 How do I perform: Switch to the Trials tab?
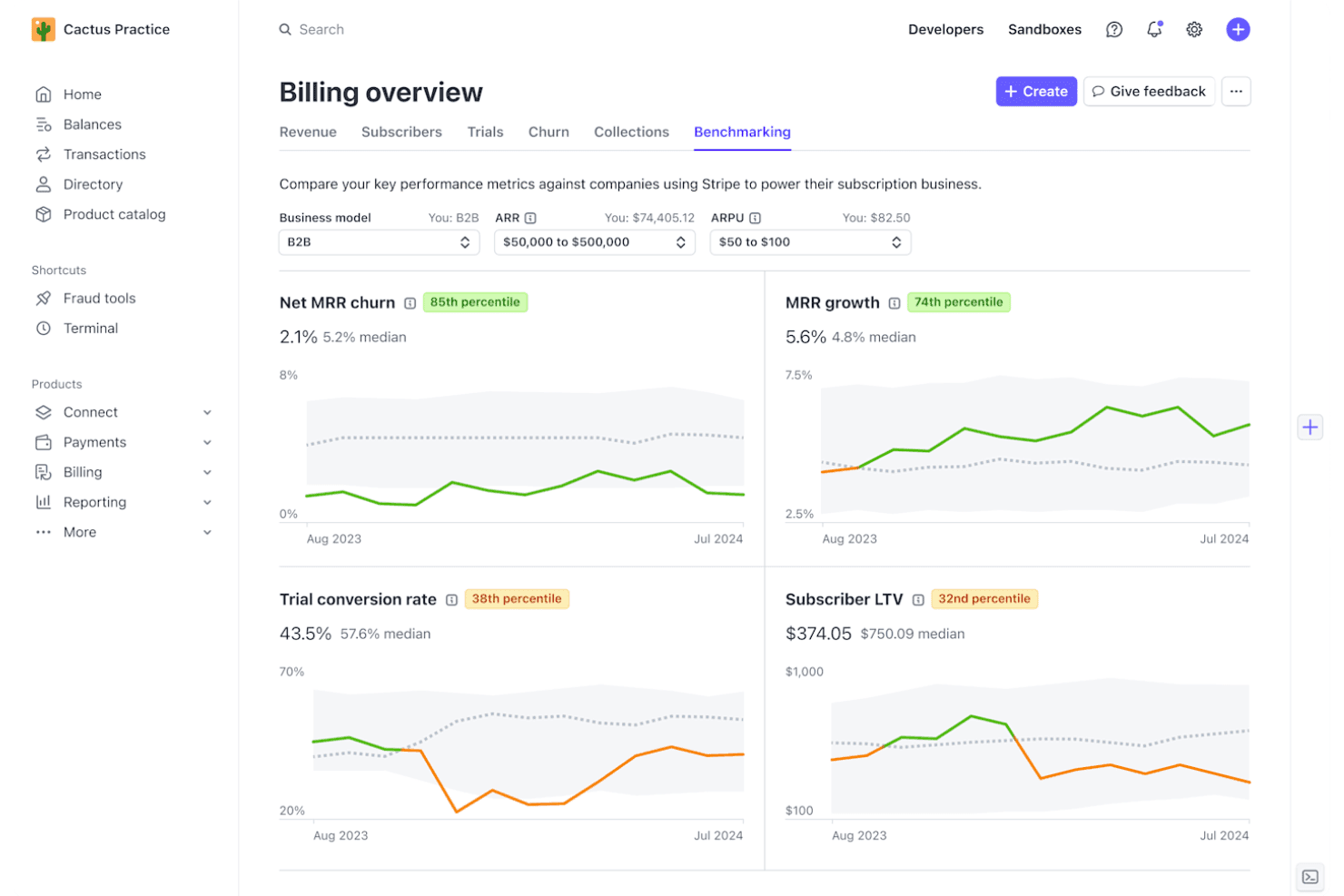[x=485, y=132]
